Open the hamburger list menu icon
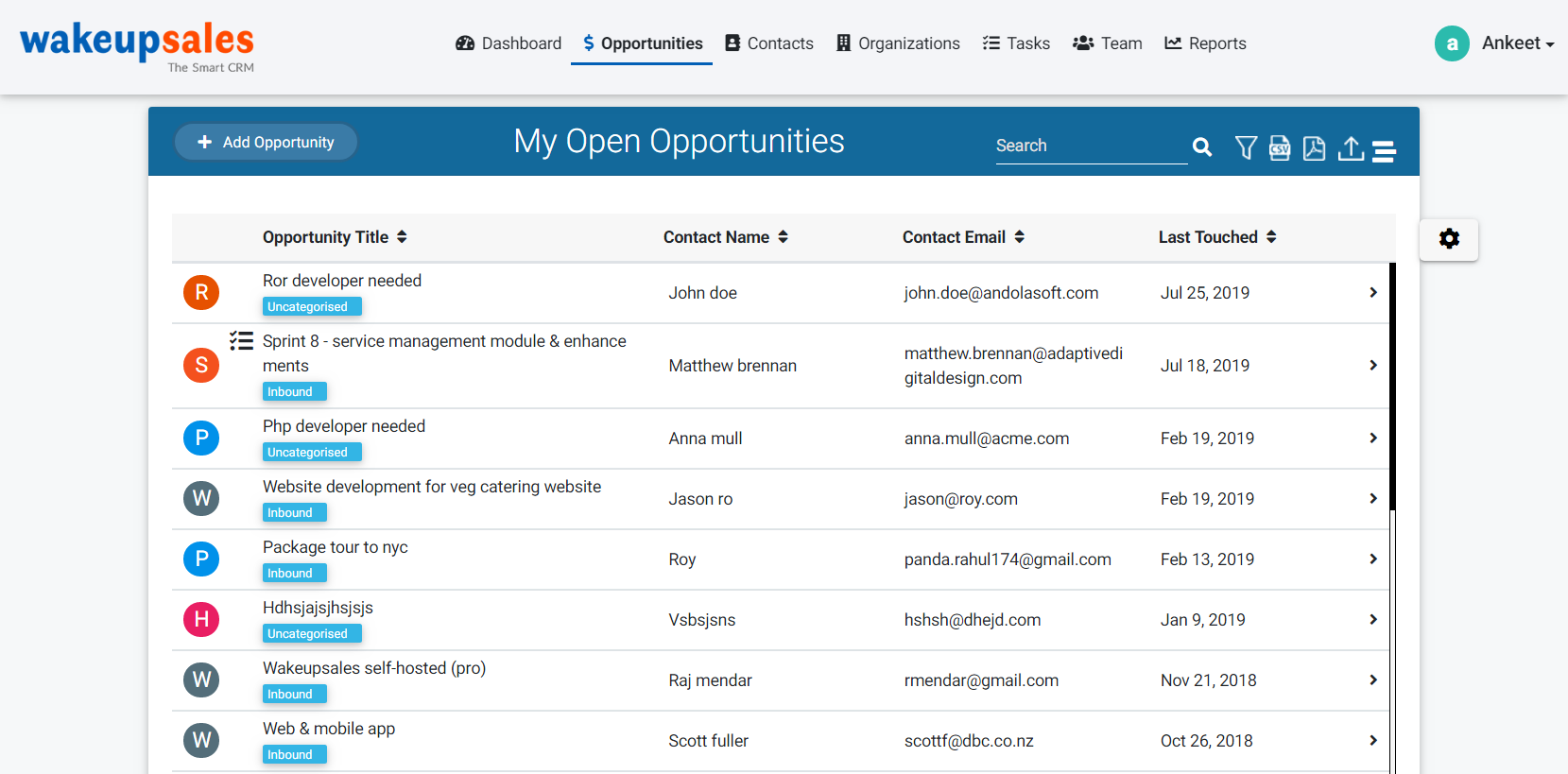 tap(1384, 151)
